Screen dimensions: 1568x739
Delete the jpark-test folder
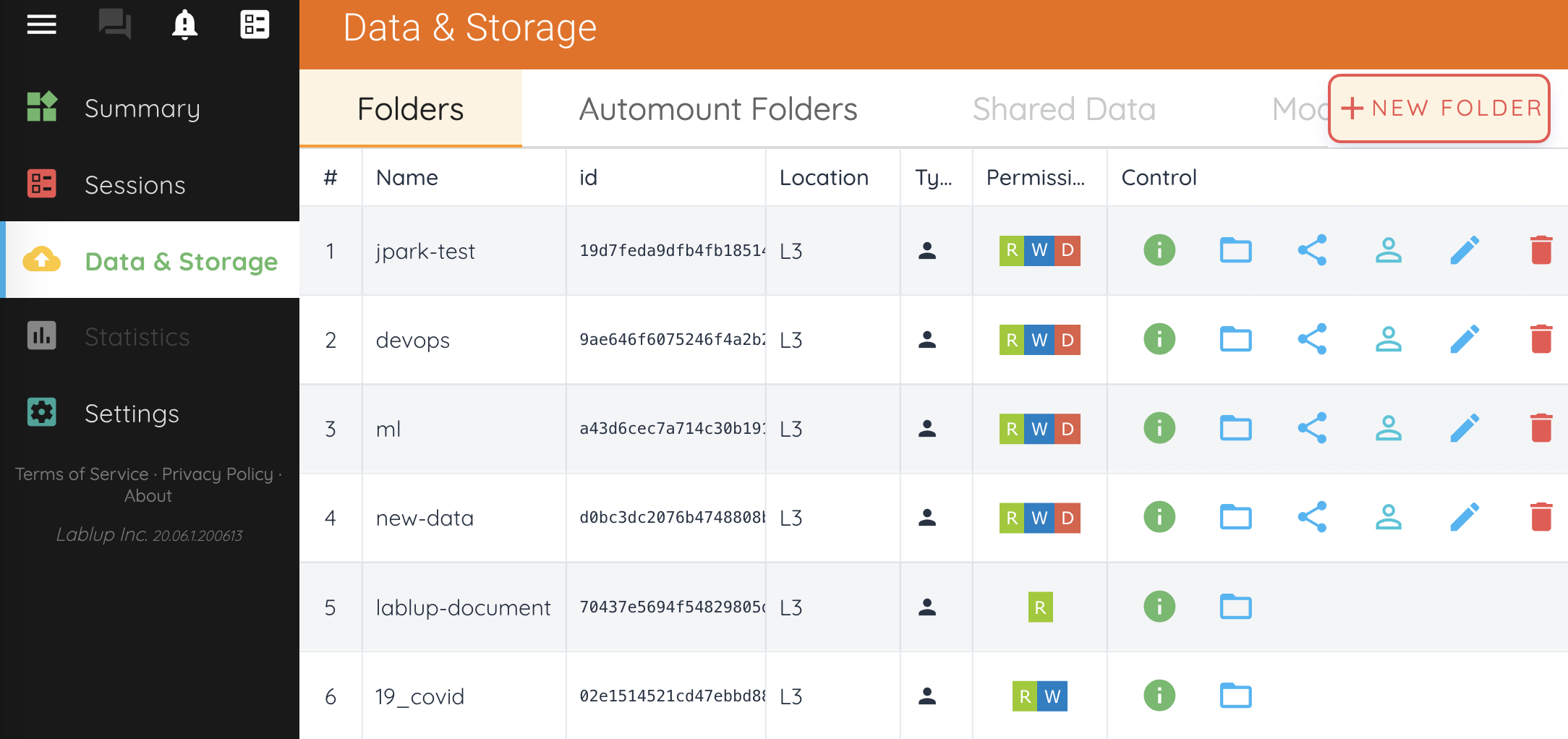click(x=1541, y=250)
